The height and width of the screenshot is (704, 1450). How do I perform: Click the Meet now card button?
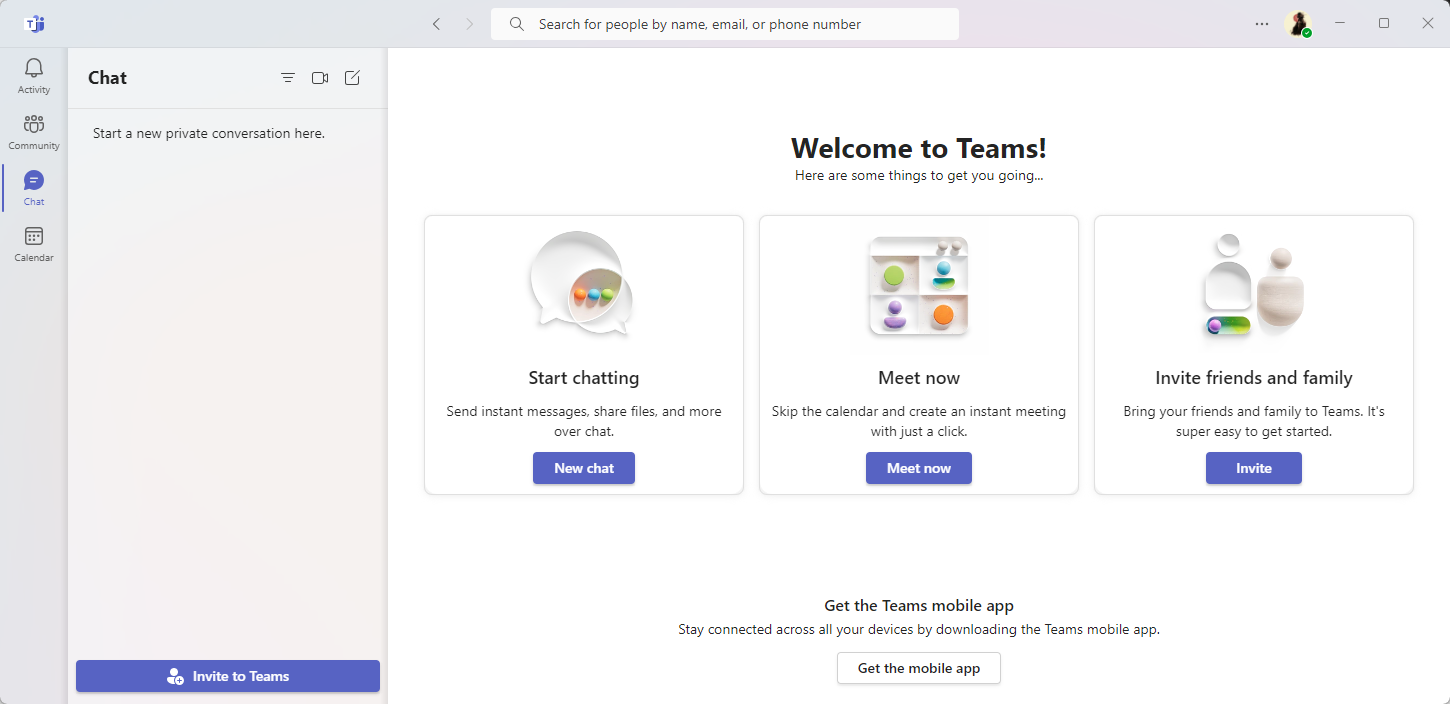pyautogui.click(x=919, y=468)
